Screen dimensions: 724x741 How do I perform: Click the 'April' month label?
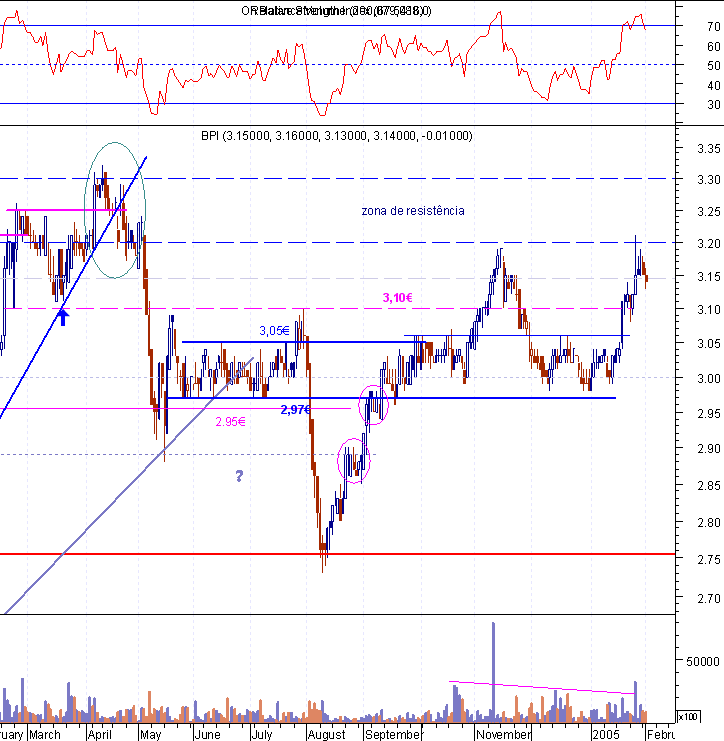[x=100, y=734]
